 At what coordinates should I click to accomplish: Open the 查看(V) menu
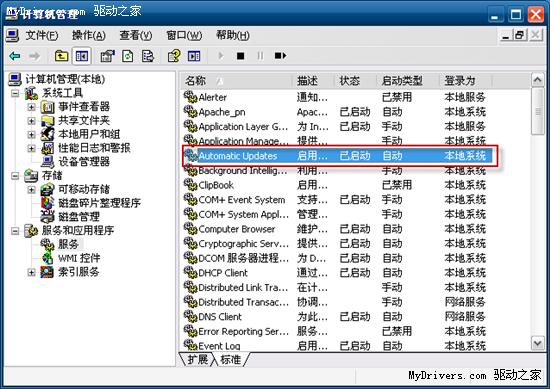click(x=136, y=35)
